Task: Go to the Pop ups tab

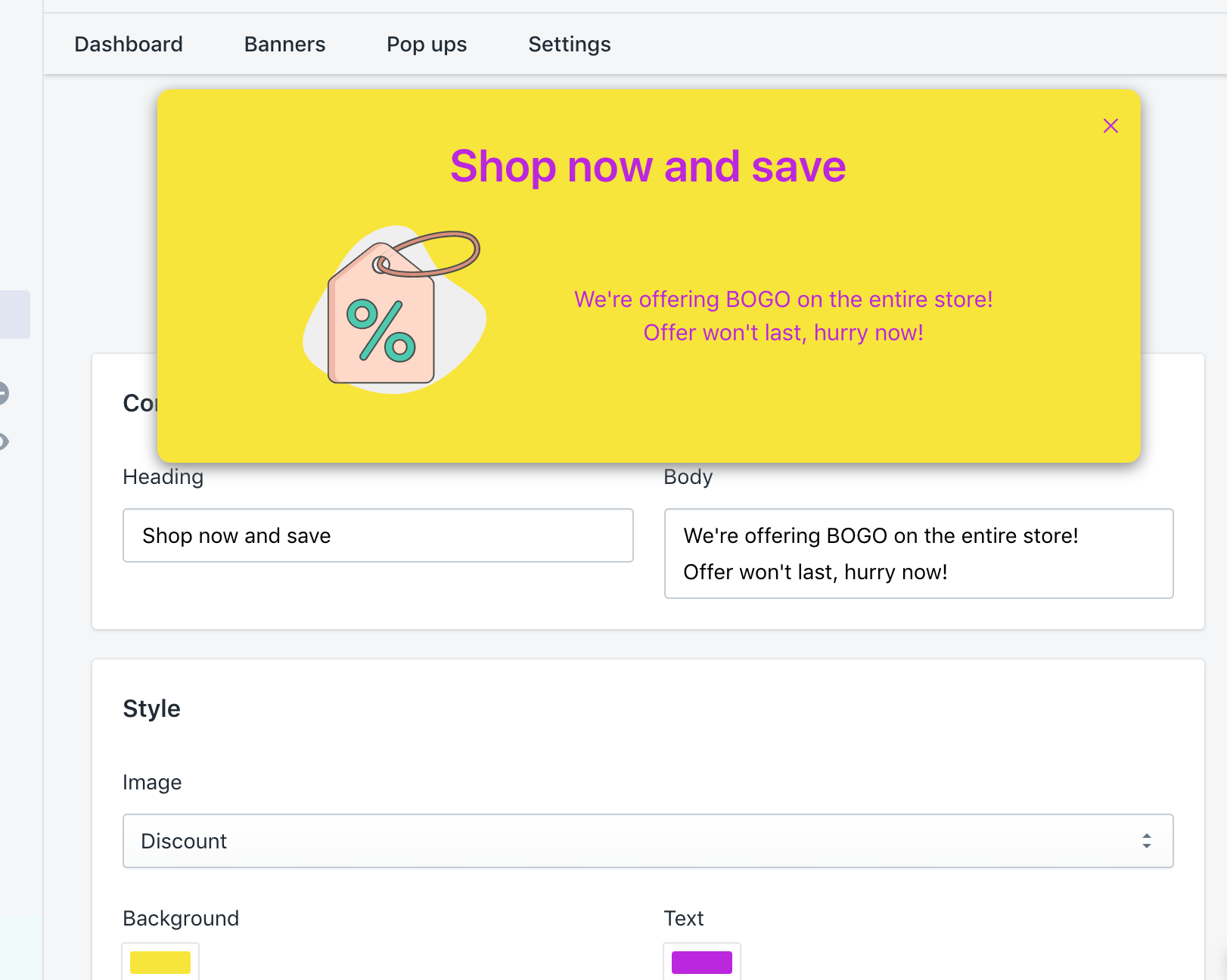Action: (x=427, y=45)
